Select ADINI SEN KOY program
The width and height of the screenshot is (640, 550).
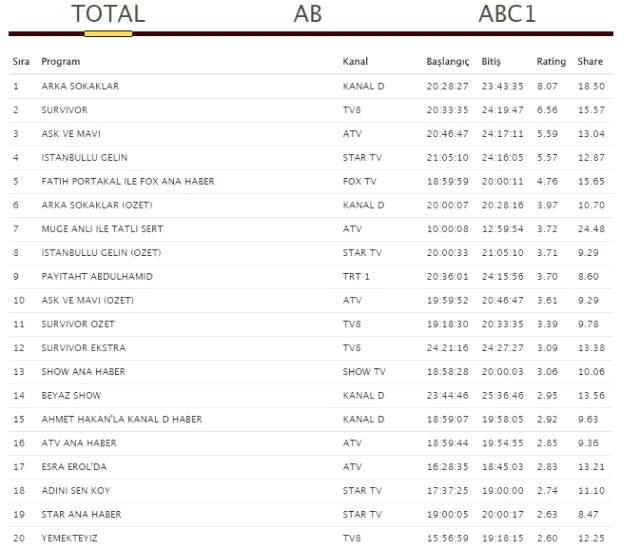point(76,491)
